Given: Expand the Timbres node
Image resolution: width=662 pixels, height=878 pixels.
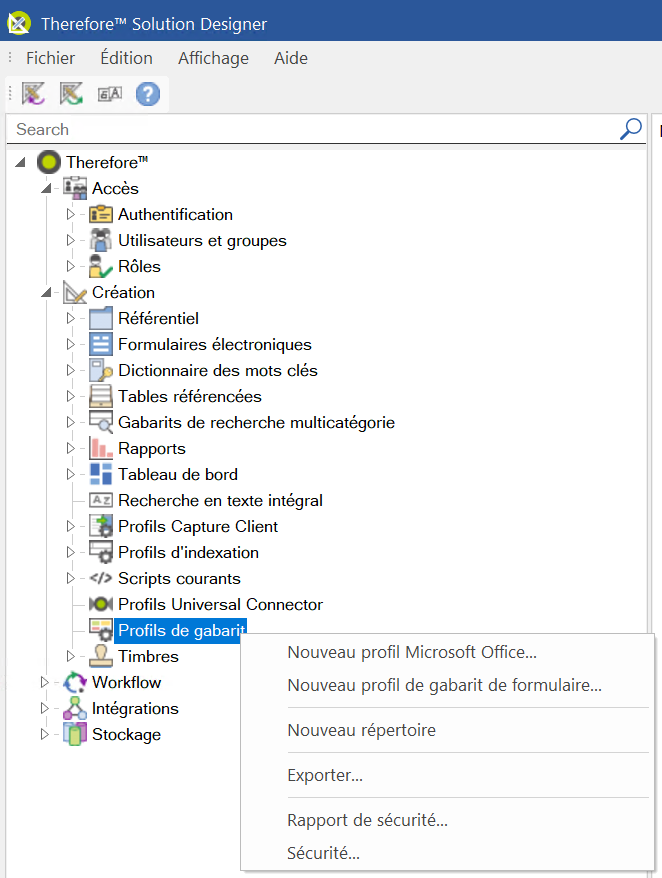Looking at the screenshot, I should point(70,656).
